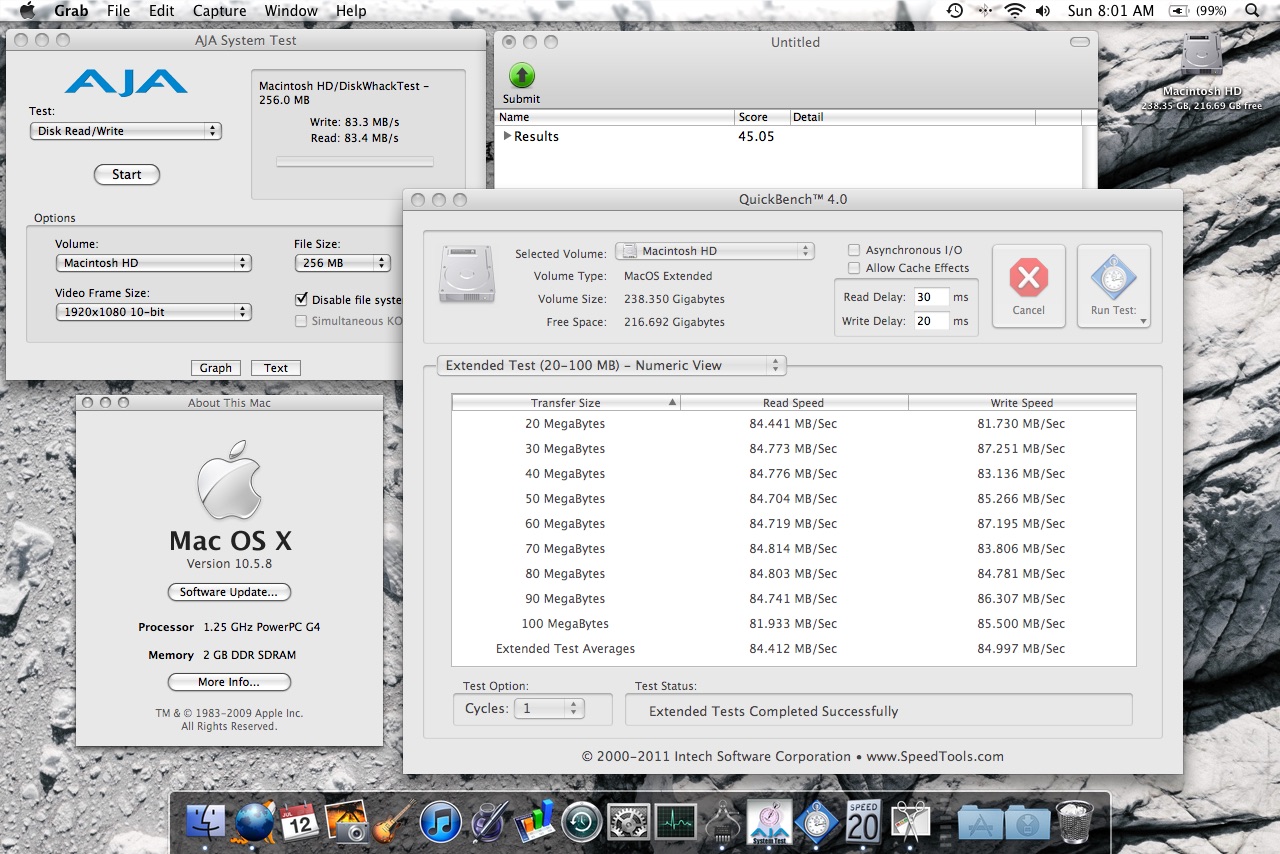Screen dimensions: 1280x854
Task: Open the ink pen app in dock
Action: tap(487, 822)
